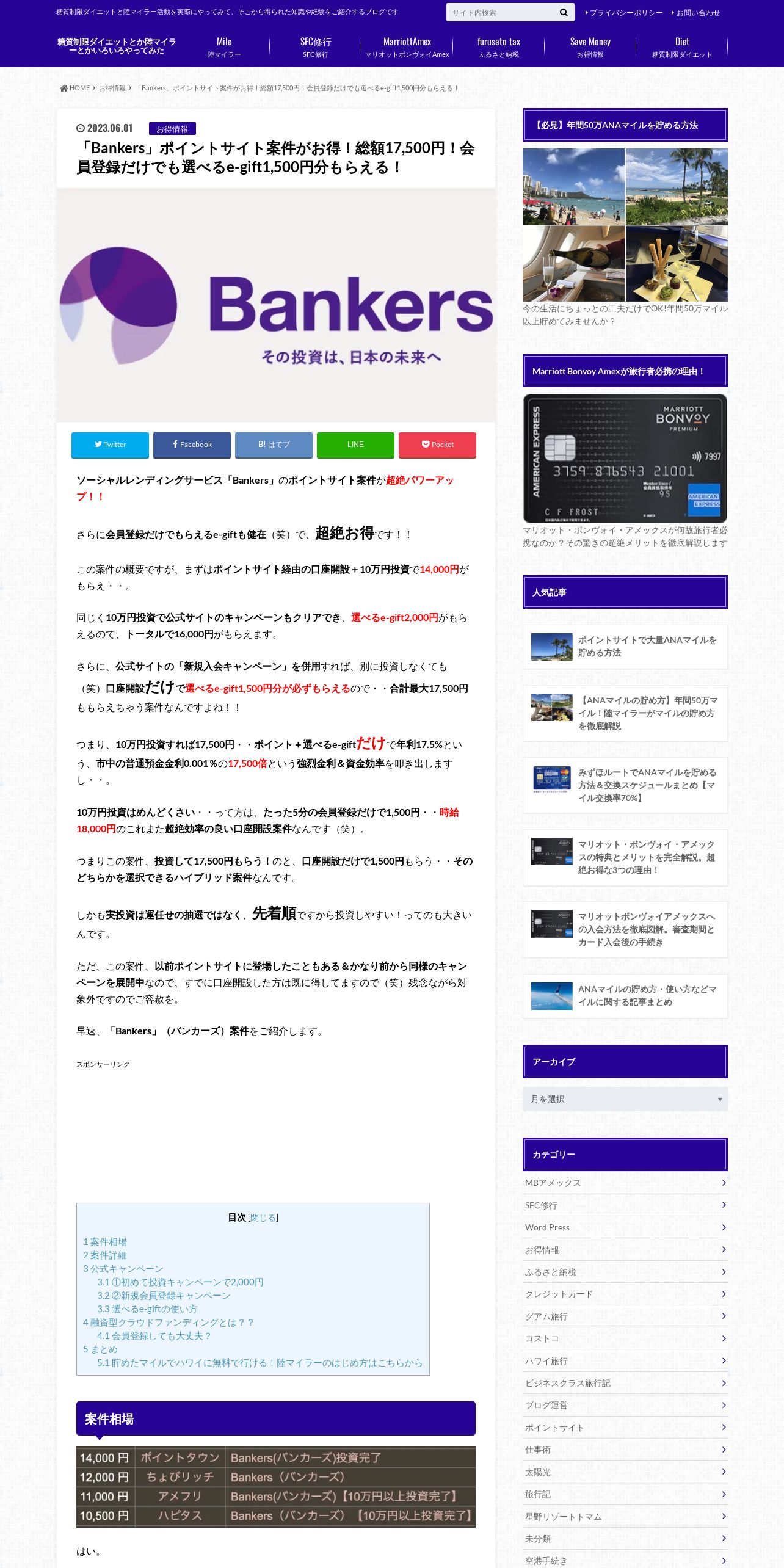The height and width of the screenshot is (1568, 784).
Task: Share article via LINE button
Action: [355, 445]
